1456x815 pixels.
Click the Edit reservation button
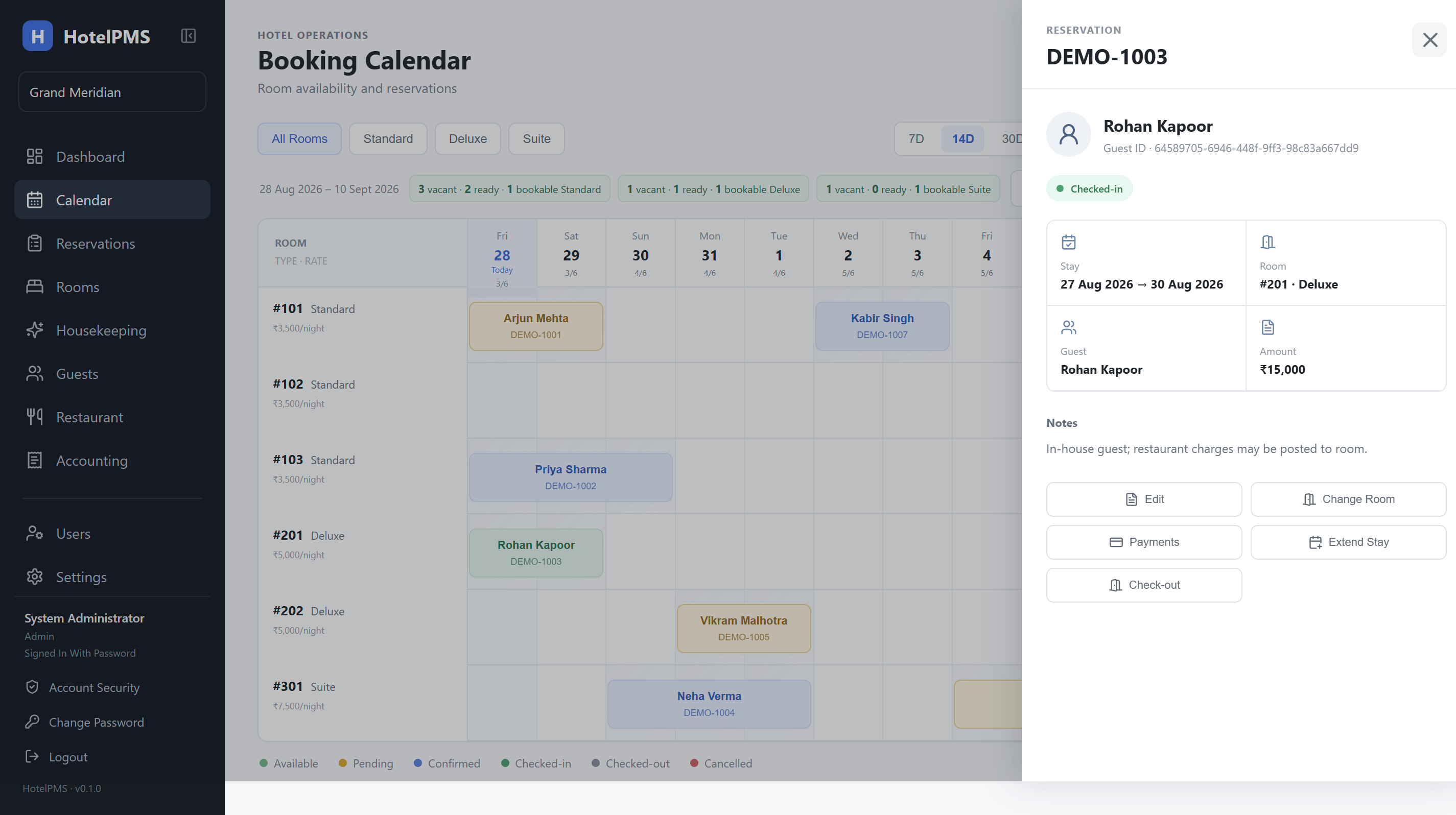coord(1144,499)
